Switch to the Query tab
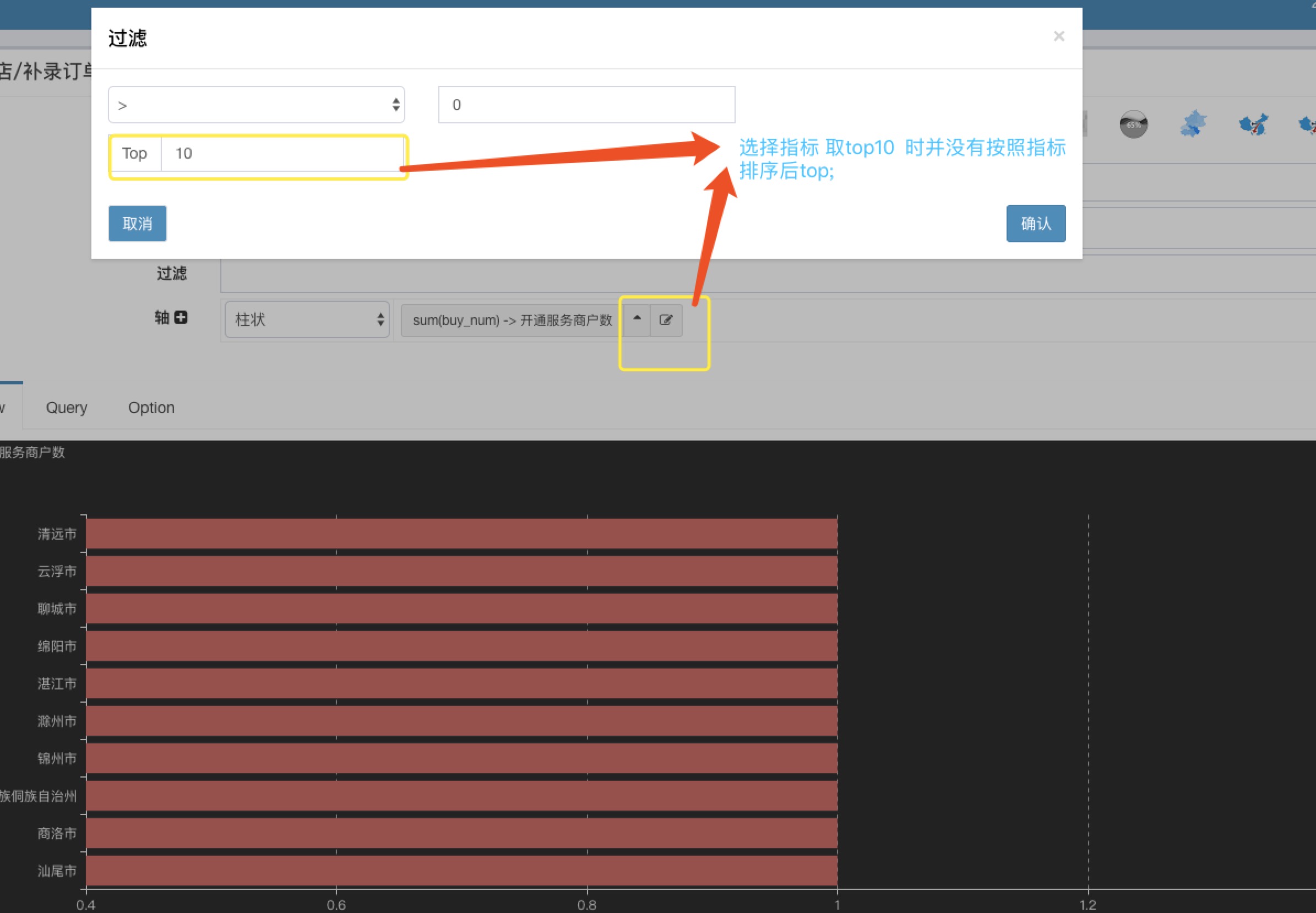 click(x=66, y=407)
